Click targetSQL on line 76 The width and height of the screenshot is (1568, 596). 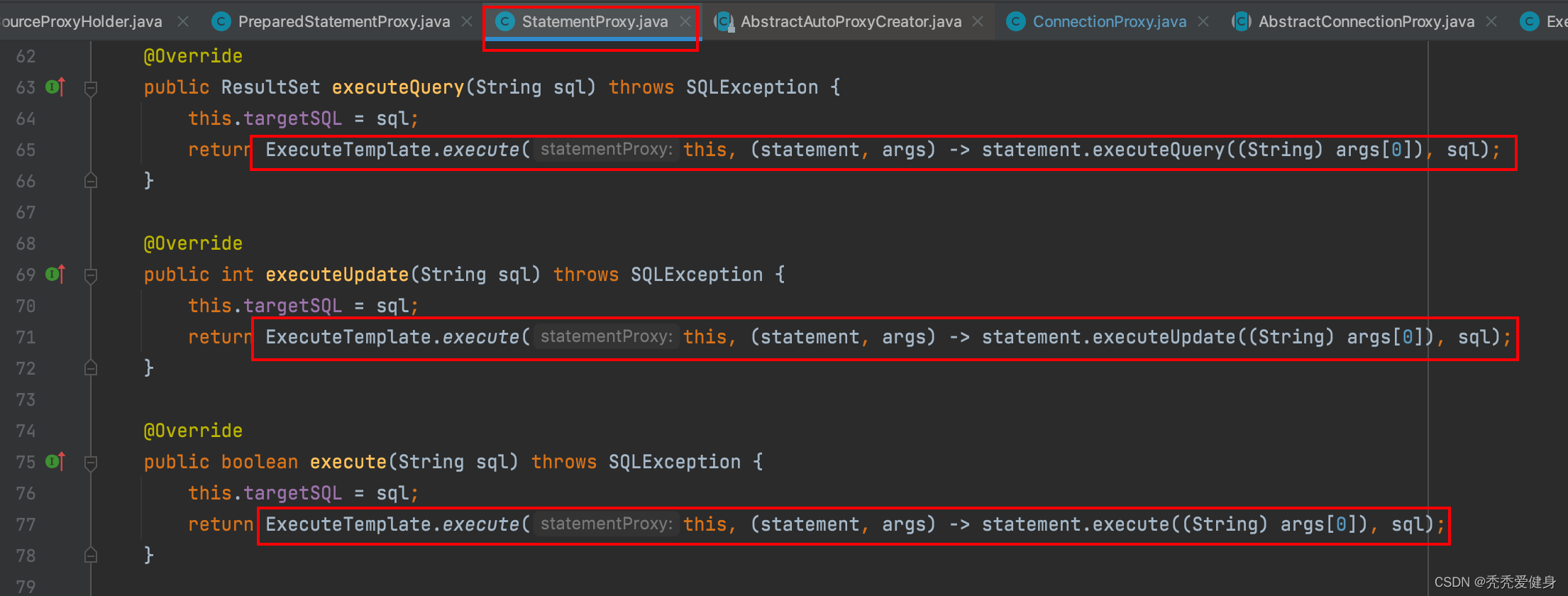coord(293,493)
